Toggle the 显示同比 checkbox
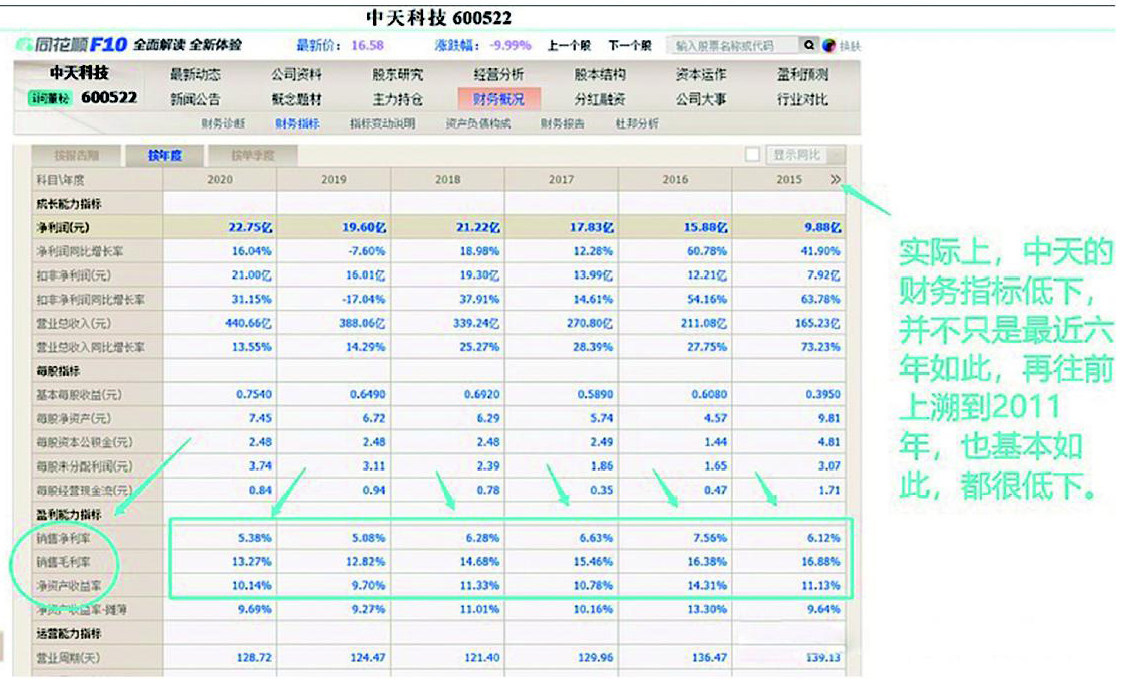This screenshot has height=687, width=1135. pos(753,155)
